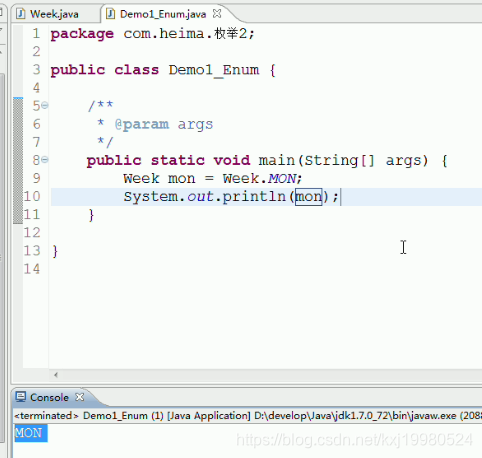Viewport: 482px width, 458px height.
Task: Click the left arrow of the editor's horizontal scrollbar
Action: click(56, 375)
